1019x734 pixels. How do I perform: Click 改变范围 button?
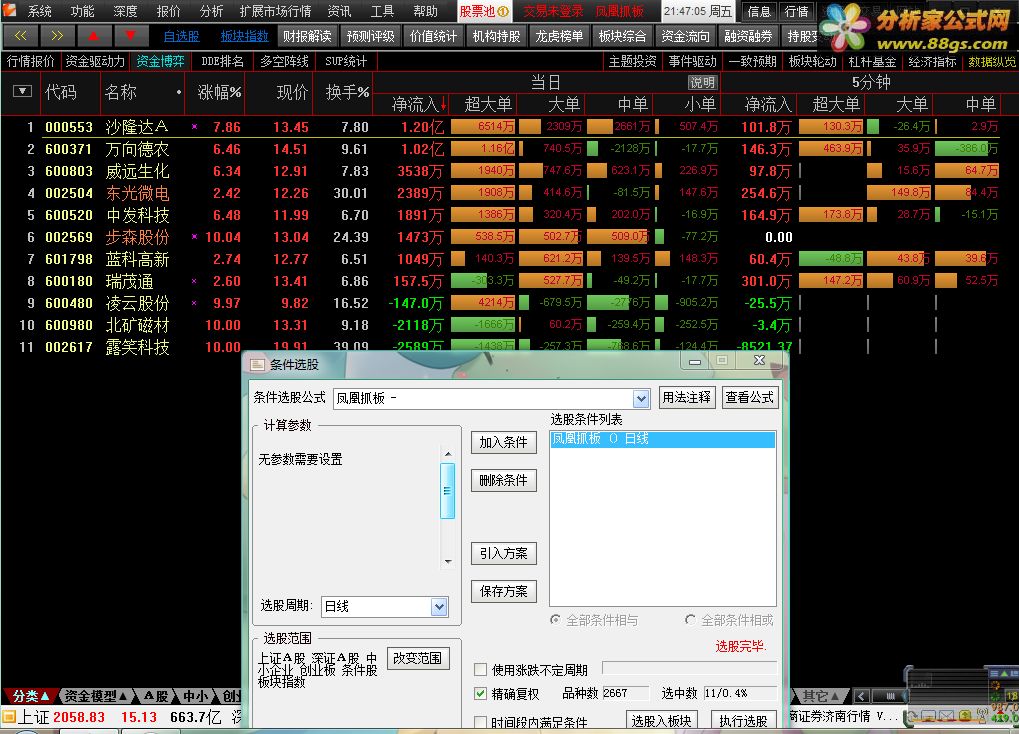point(417,658)
